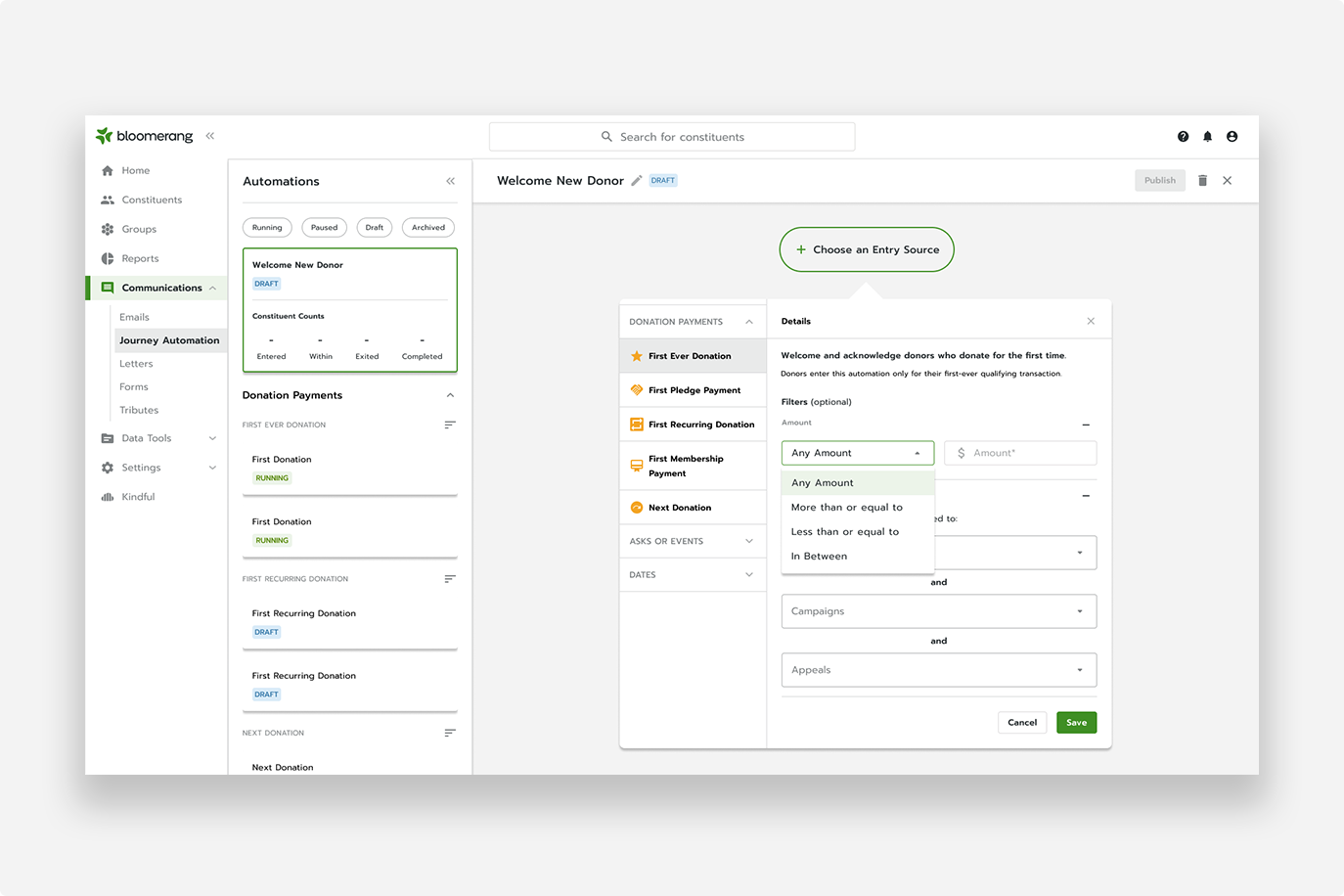
Task: Choose Less than or equal to
Action: (x=858, y=532)
